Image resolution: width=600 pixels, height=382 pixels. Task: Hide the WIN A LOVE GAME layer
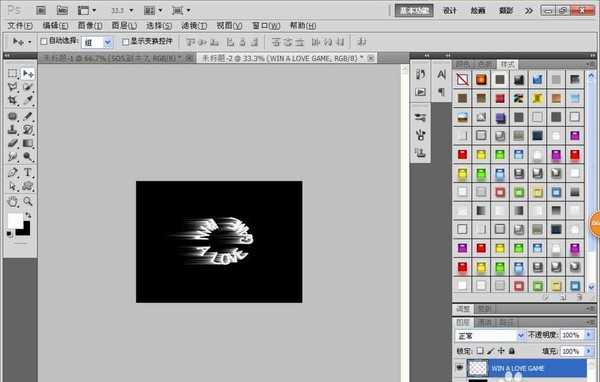460,368
